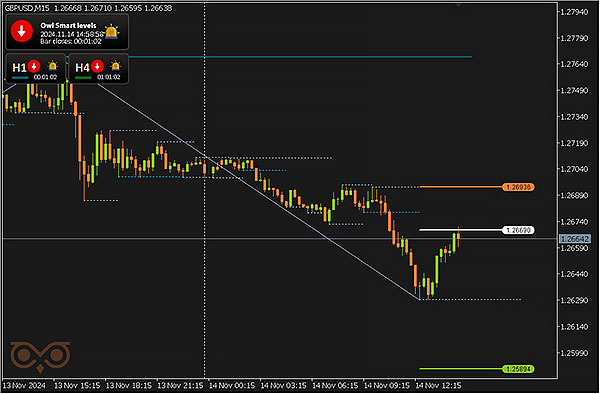Click the red down-arrow Owl Smart levels icon
The height and width of the screenshot is (394, 600).
(x=22, y=31)
